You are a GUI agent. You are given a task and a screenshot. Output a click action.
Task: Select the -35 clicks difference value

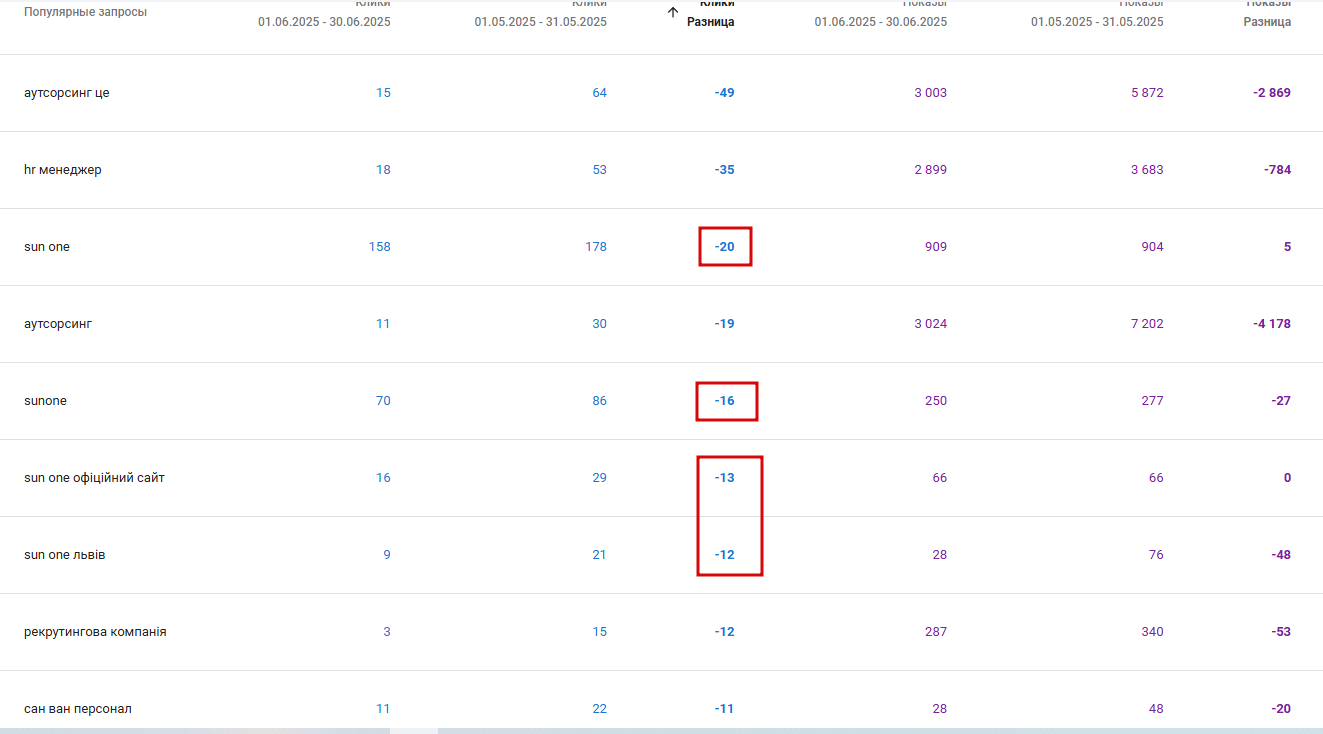(724, 170)
